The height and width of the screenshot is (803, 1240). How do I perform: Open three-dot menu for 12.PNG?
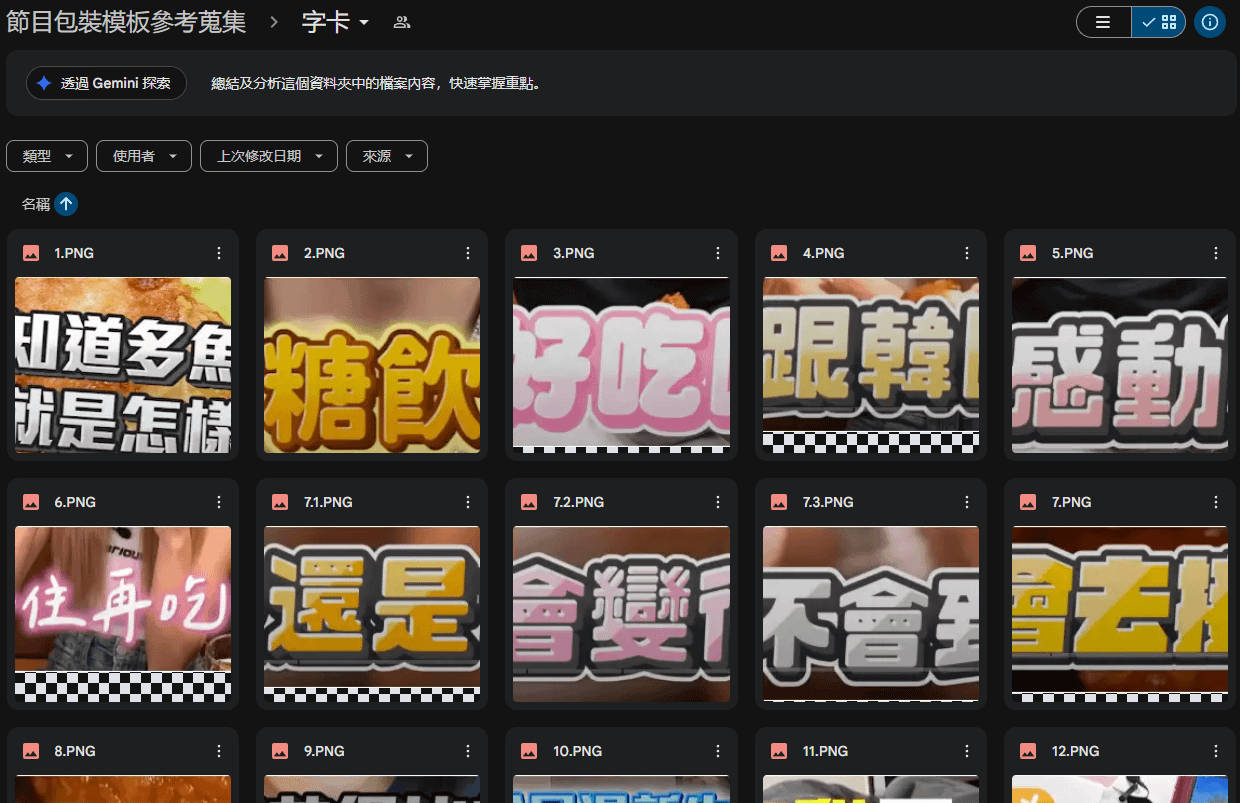pyautogui.click(x=1216, y=751)
